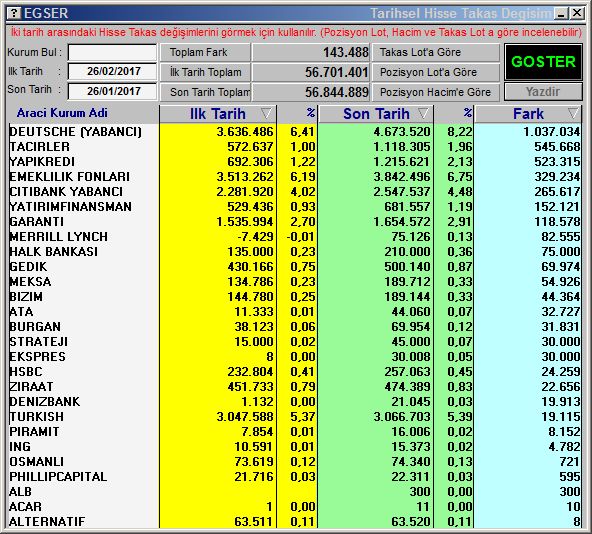
Task: Click the help question mark icon
Action: point(14,13)
